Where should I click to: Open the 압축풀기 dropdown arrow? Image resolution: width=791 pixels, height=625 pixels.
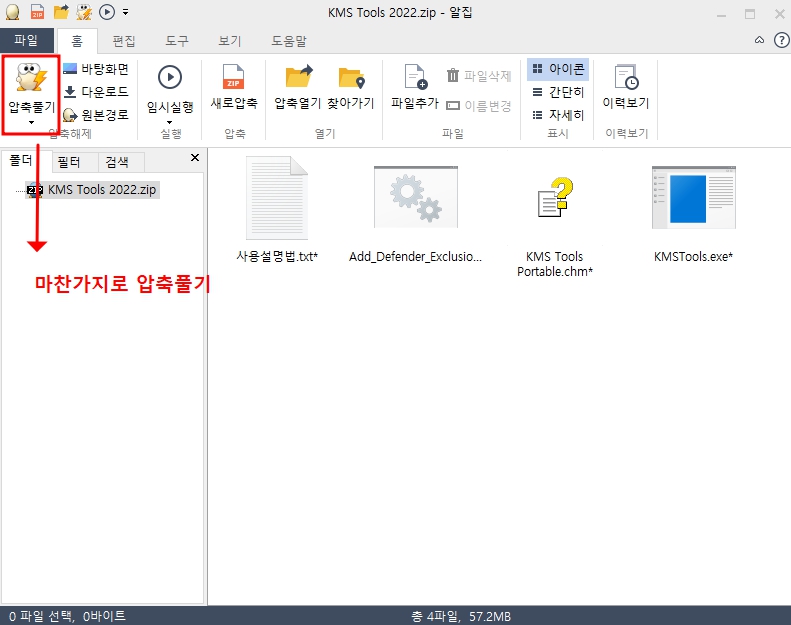(x=31, y=123)
